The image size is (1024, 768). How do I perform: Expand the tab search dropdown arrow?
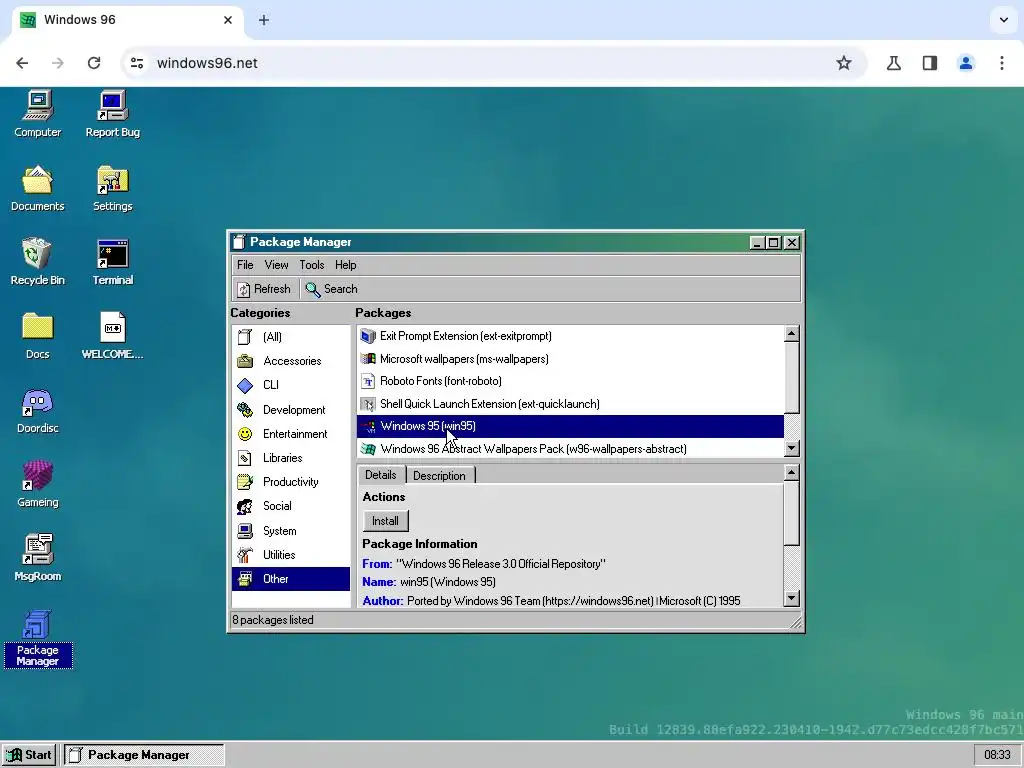(x=1004, y=20)
